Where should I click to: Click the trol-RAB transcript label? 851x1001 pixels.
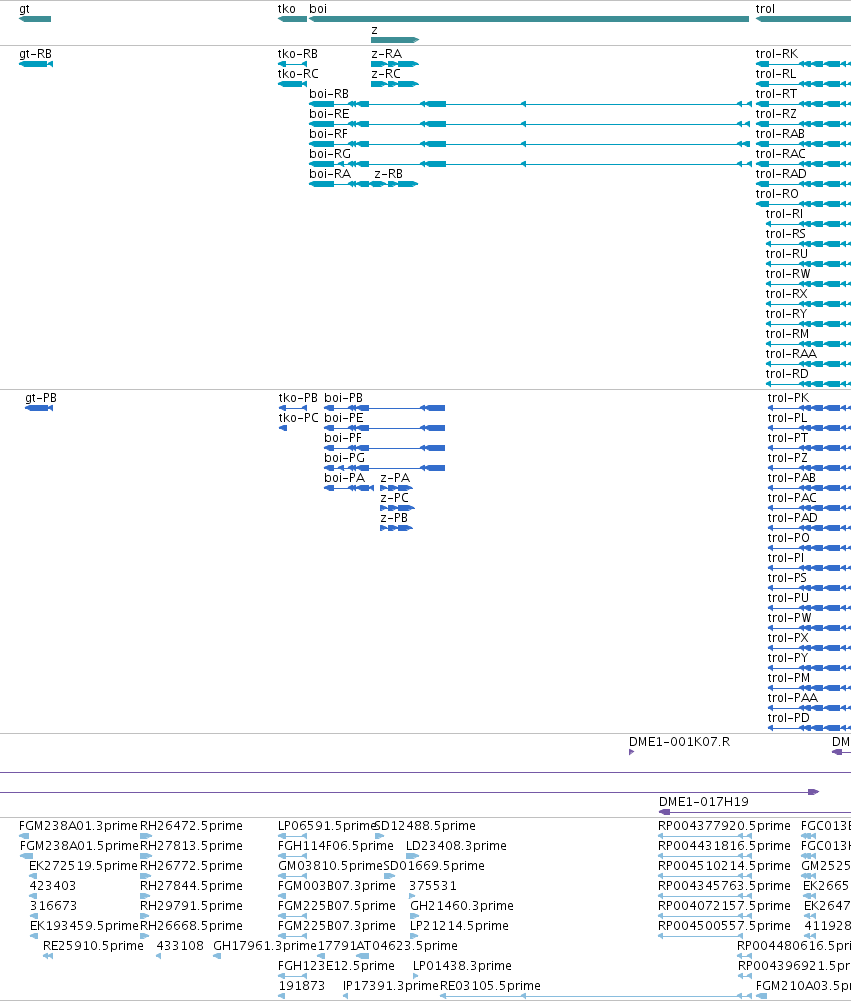tap(780, 134)
